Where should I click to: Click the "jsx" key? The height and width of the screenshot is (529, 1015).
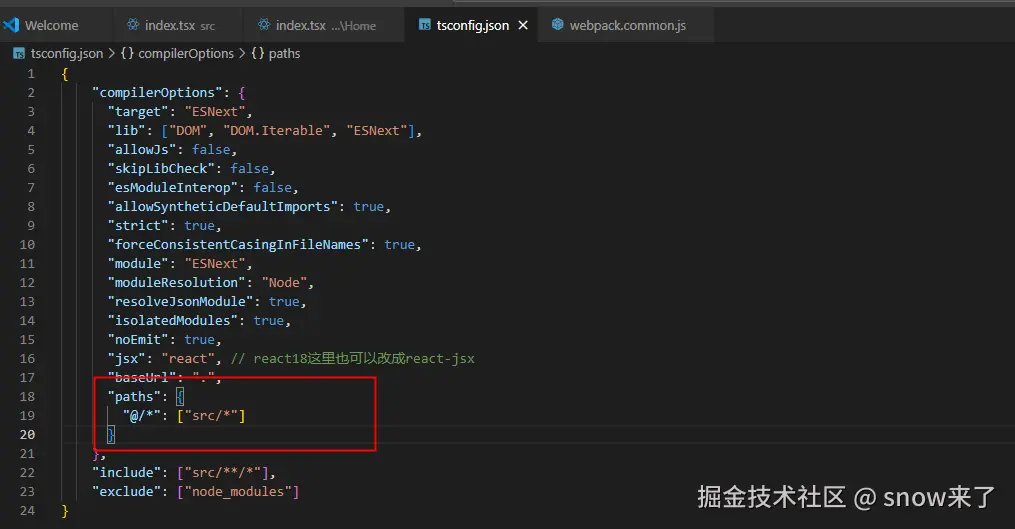127,358
